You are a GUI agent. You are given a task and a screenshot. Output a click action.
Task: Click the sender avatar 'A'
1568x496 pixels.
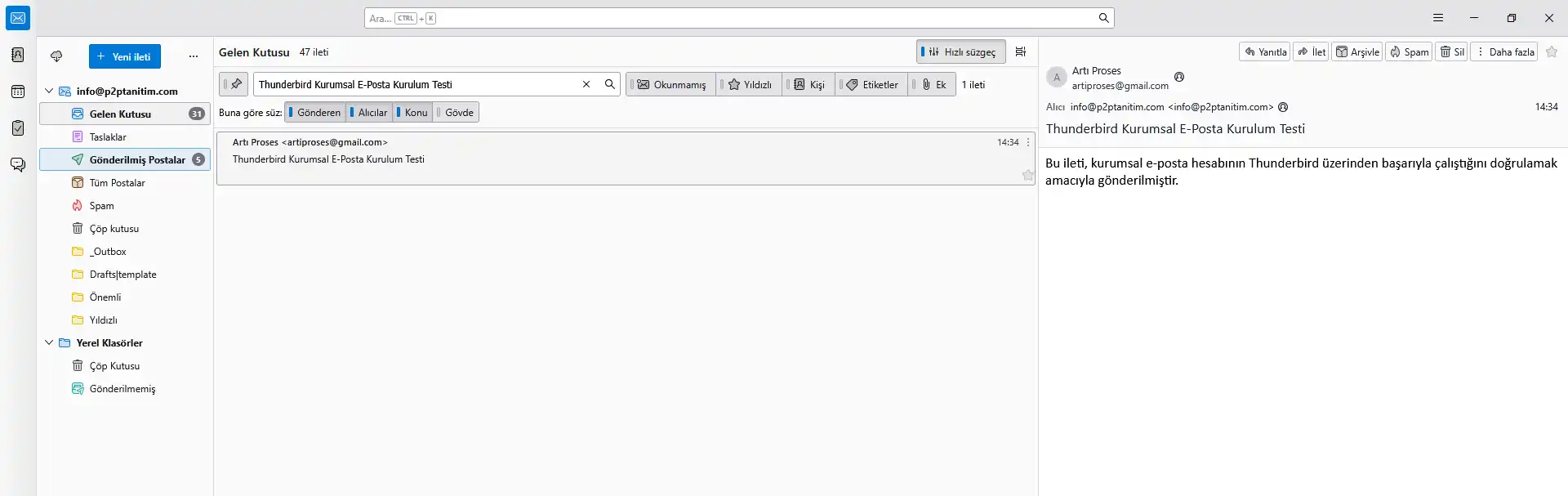(1057, 78)
